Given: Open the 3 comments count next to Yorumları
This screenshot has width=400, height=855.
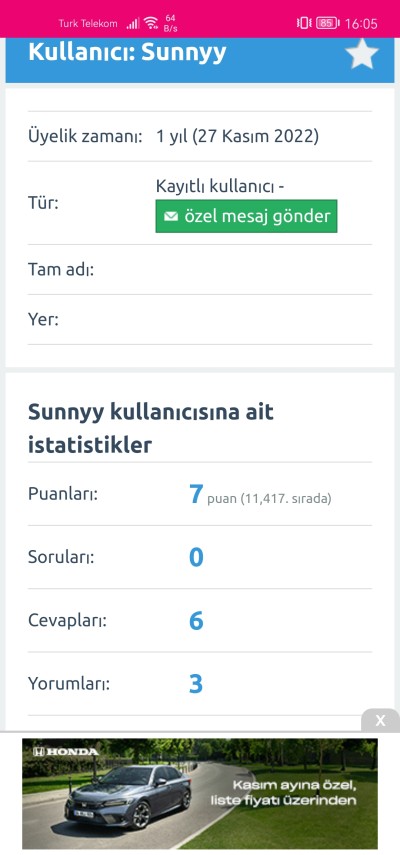Looking at the screenshot, I should (196, 684).
